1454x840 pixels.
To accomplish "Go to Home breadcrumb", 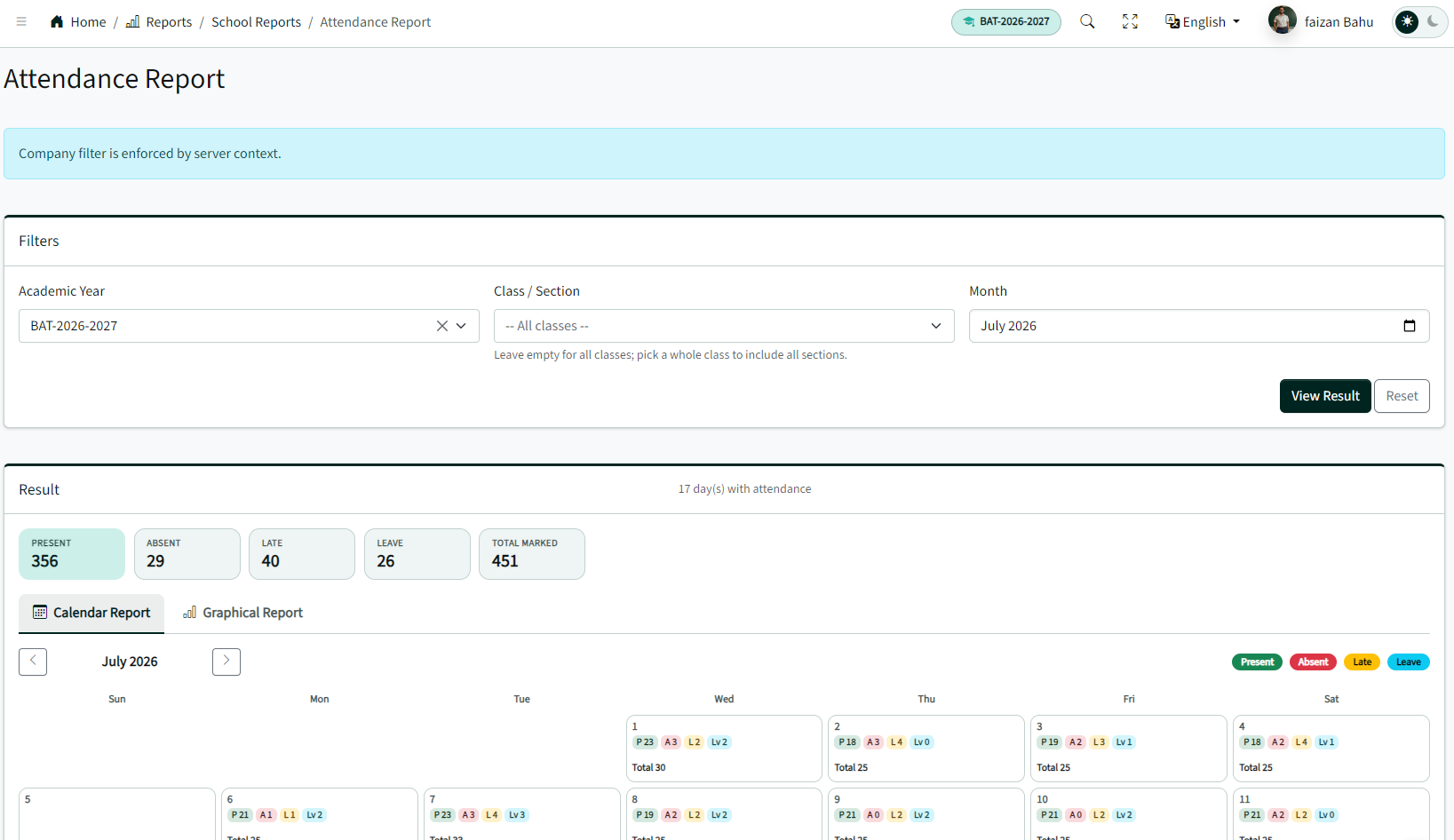I will click(78, 21).
